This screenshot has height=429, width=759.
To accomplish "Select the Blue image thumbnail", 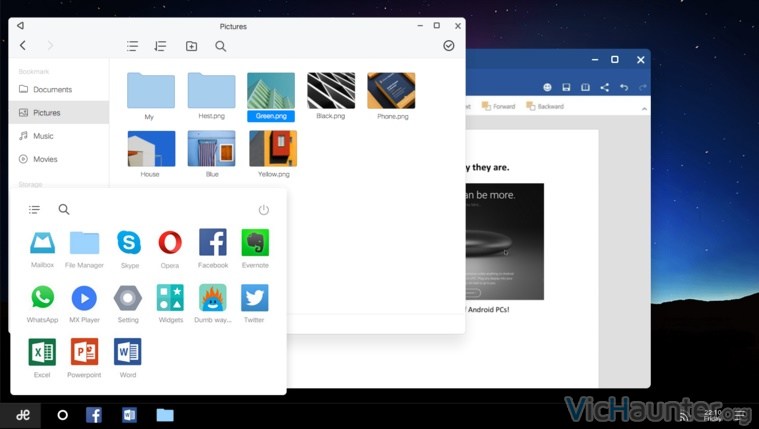I will (x=212, y=149).
